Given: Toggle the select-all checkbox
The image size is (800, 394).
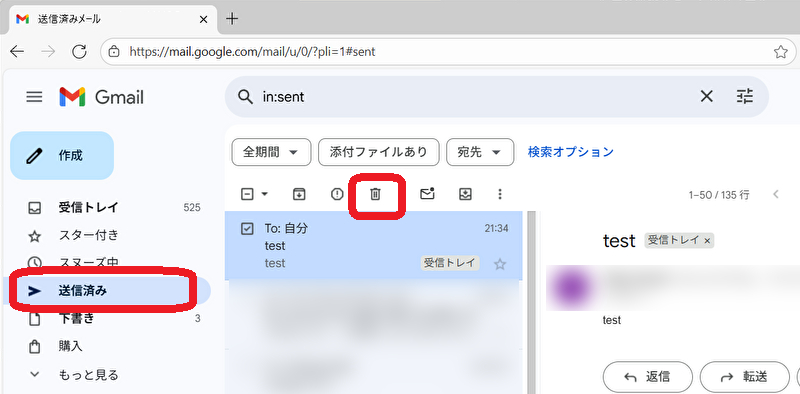Looking at the screenshot, I should pyautogui.click(x=247, y=194).
